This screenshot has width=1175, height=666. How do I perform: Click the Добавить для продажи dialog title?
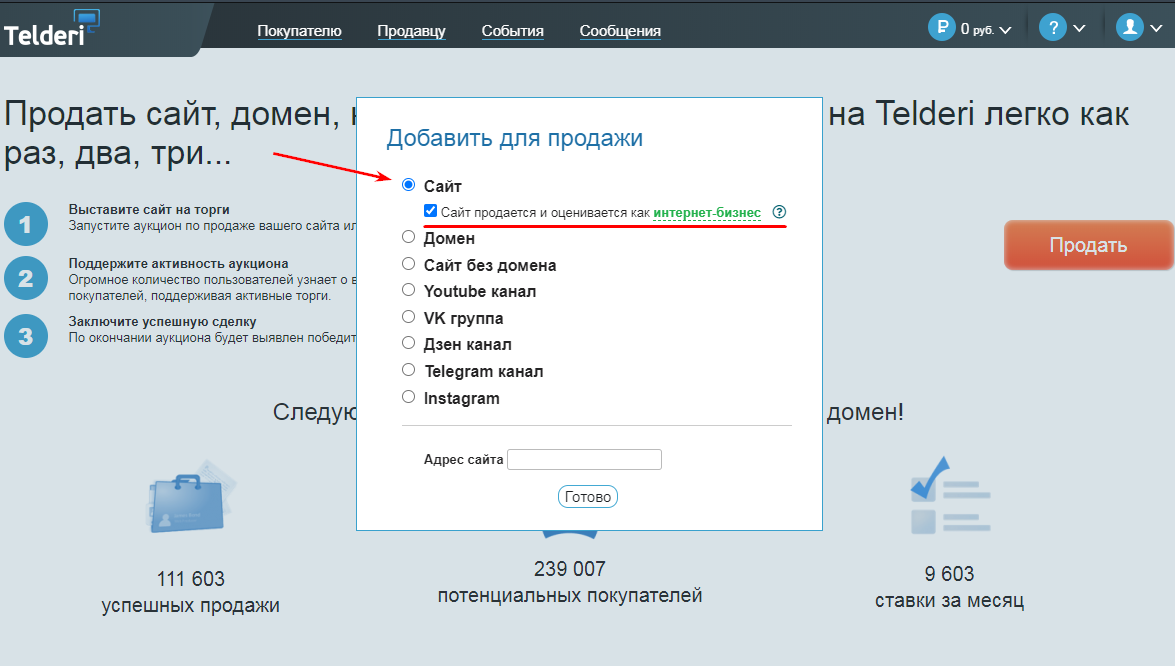click(514, 138)
